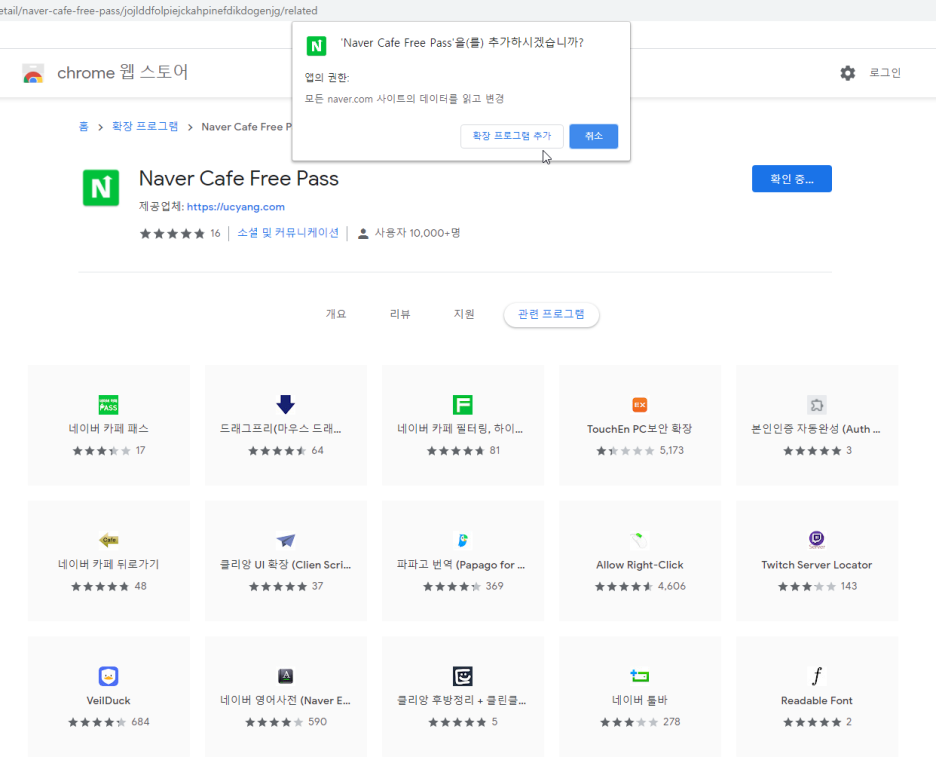Image resolution: width=936 pixels, height=763 pixels.
Task: Open settings gear icon in store header
Action: (848, 73)
